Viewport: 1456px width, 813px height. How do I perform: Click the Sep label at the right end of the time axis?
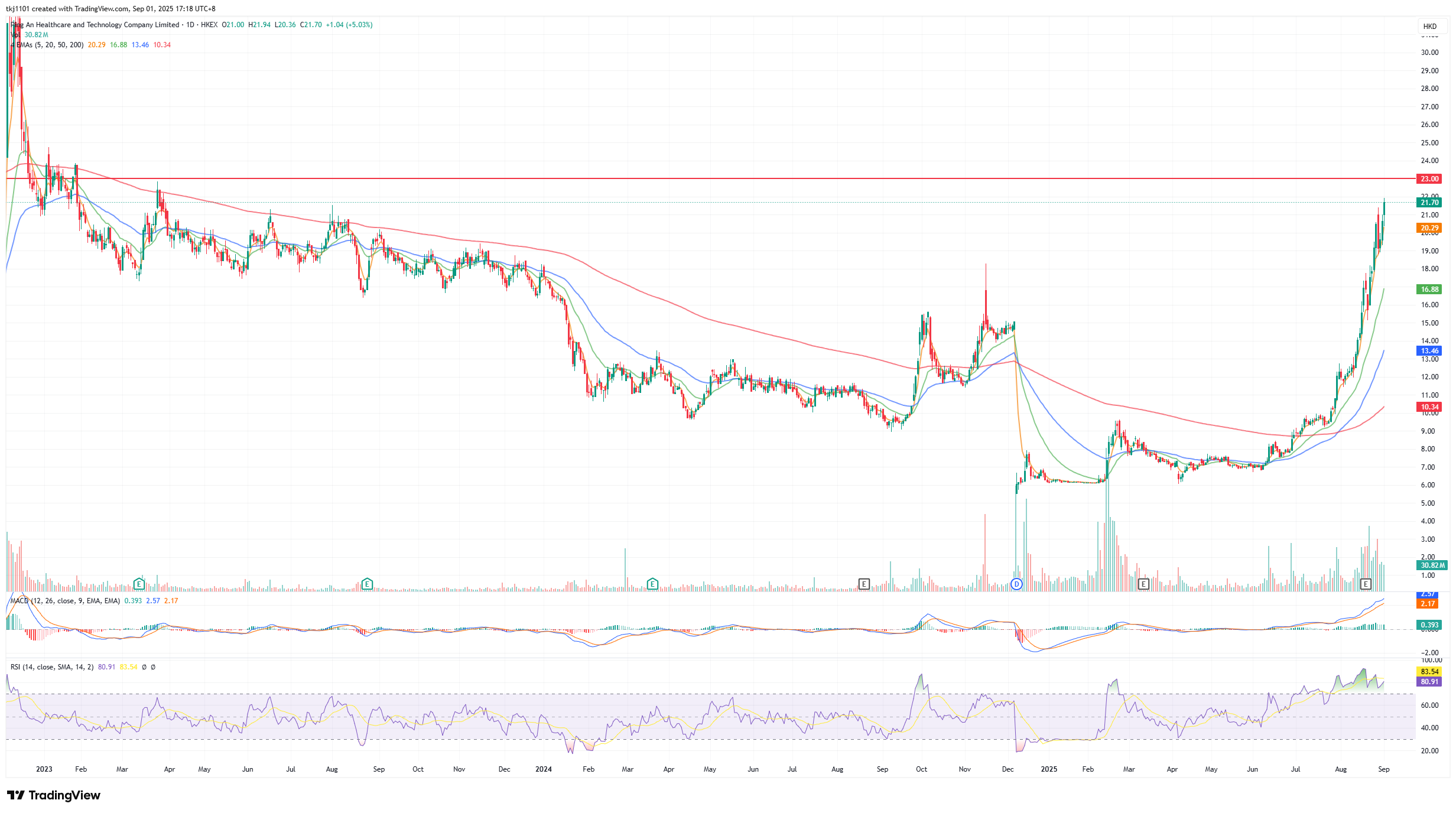(x=1384, y=769)
